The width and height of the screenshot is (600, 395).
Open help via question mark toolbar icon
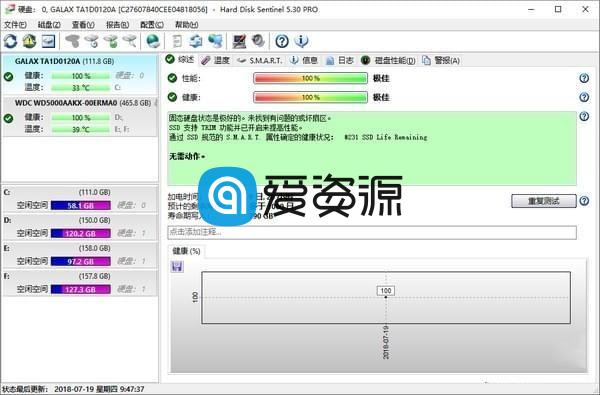pos(282,41)
